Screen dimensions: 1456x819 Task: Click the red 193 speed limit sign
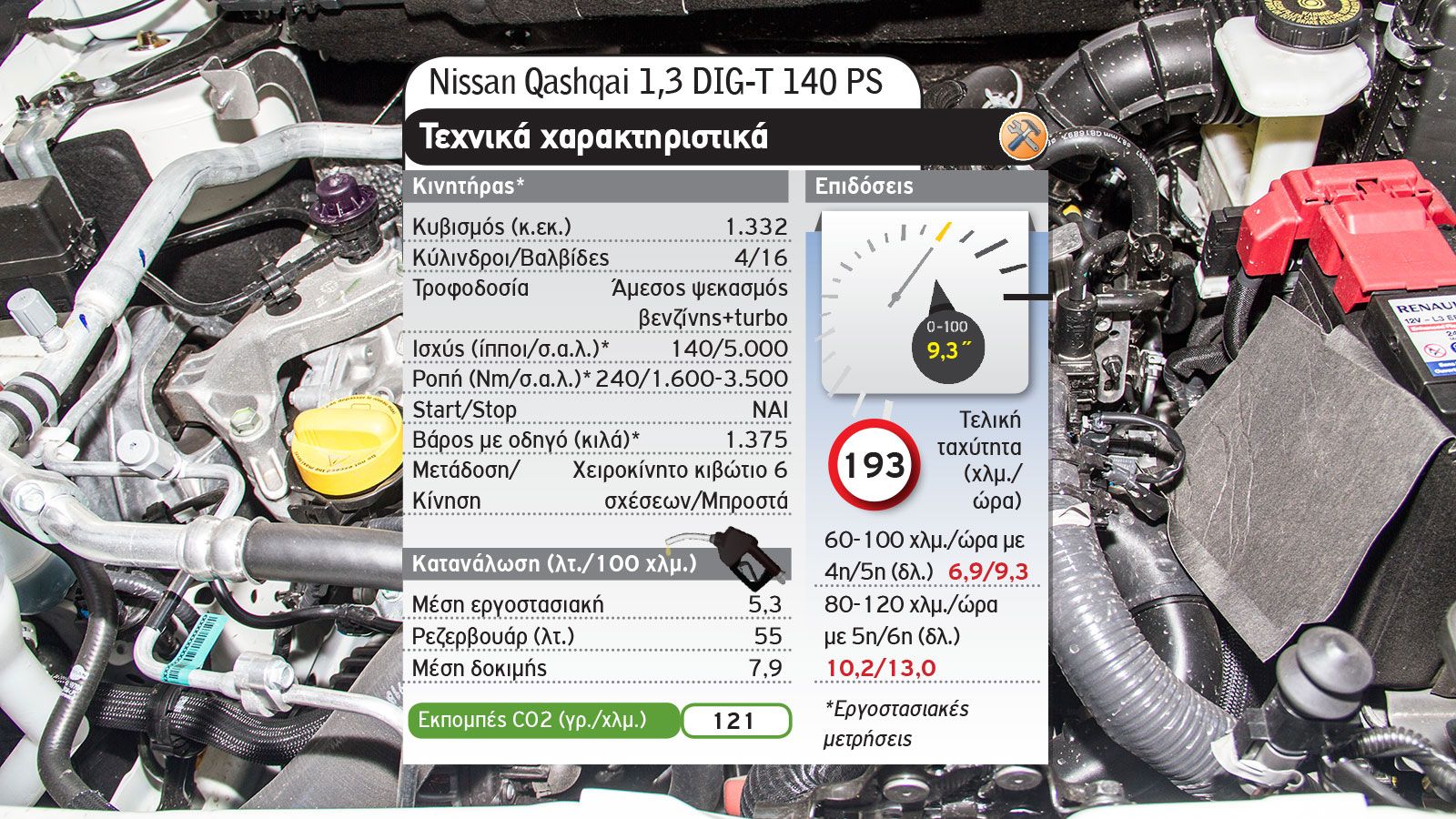click(874, 465)
